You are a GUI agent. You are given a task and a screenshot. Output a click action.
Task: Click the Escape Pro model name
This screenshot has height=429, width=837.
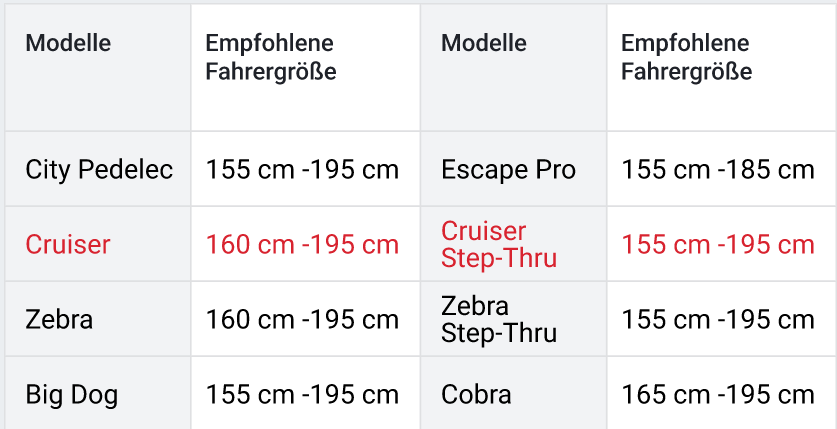[x=508, y=169]
